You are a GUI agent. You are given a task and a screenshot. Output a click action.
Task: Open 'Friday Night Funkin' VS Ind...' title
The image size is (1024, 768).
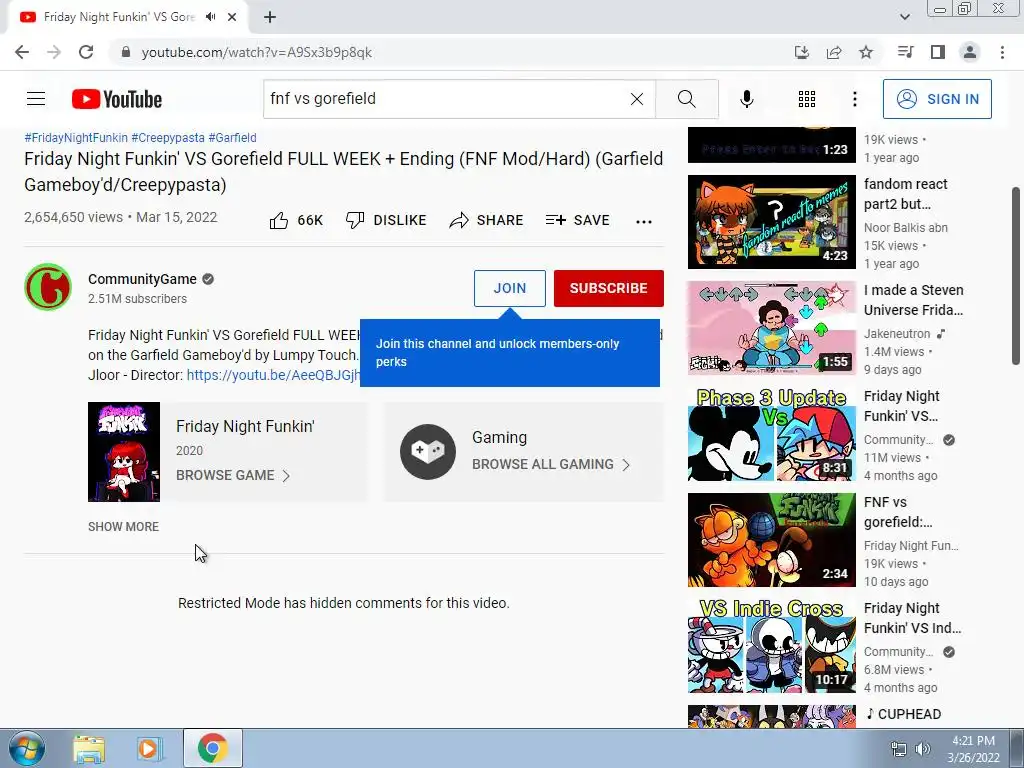point(912,618)
